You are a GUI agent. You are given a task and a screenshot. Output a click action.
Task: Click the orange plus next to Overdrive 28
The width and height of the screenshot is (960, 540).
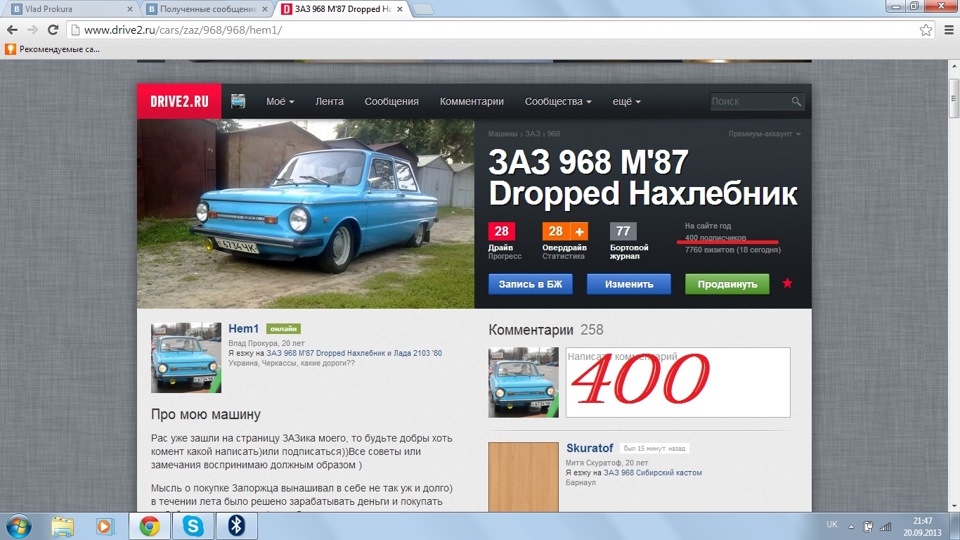point(579,231)
